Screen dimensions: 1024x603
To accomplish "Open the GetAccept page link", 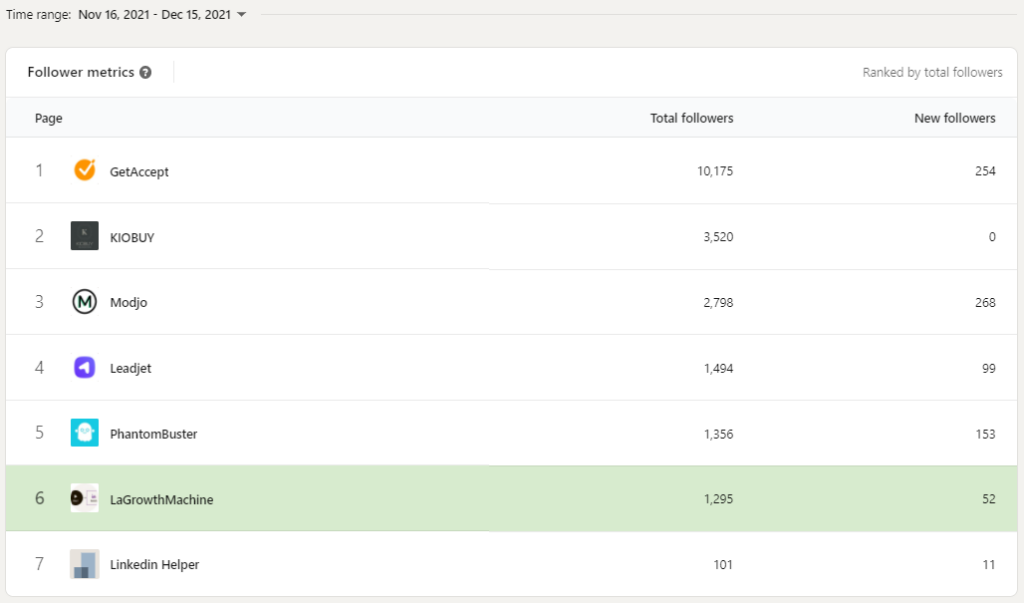I will click(139, 172).
